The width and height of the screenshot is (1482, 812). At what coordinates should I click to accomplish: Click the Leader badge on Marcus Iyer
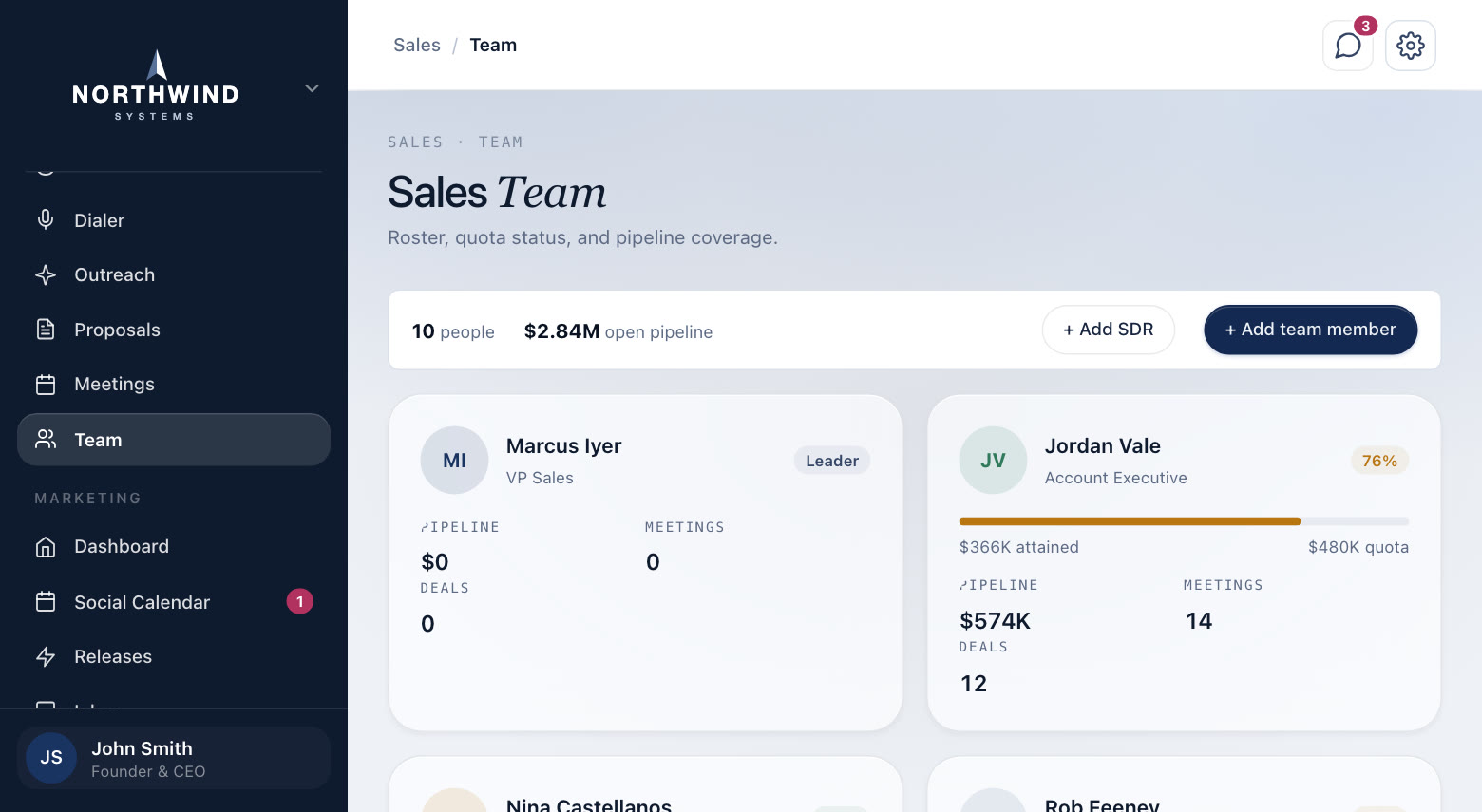(x=832, y=461)
